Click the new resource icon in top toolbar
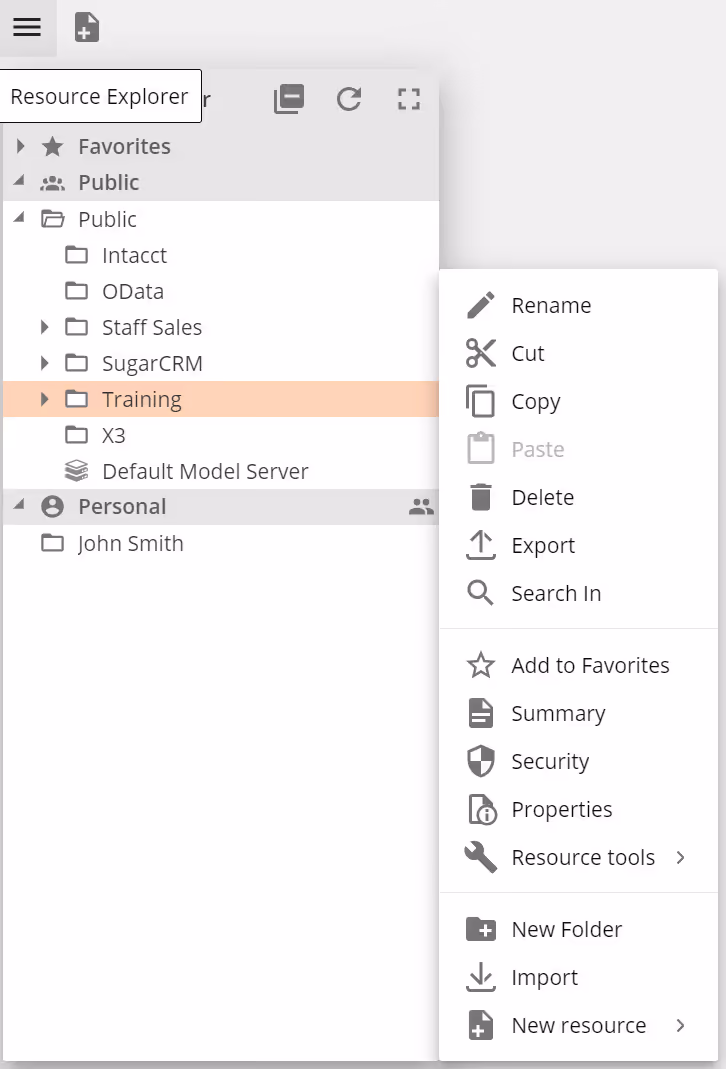 click(87, 28)
